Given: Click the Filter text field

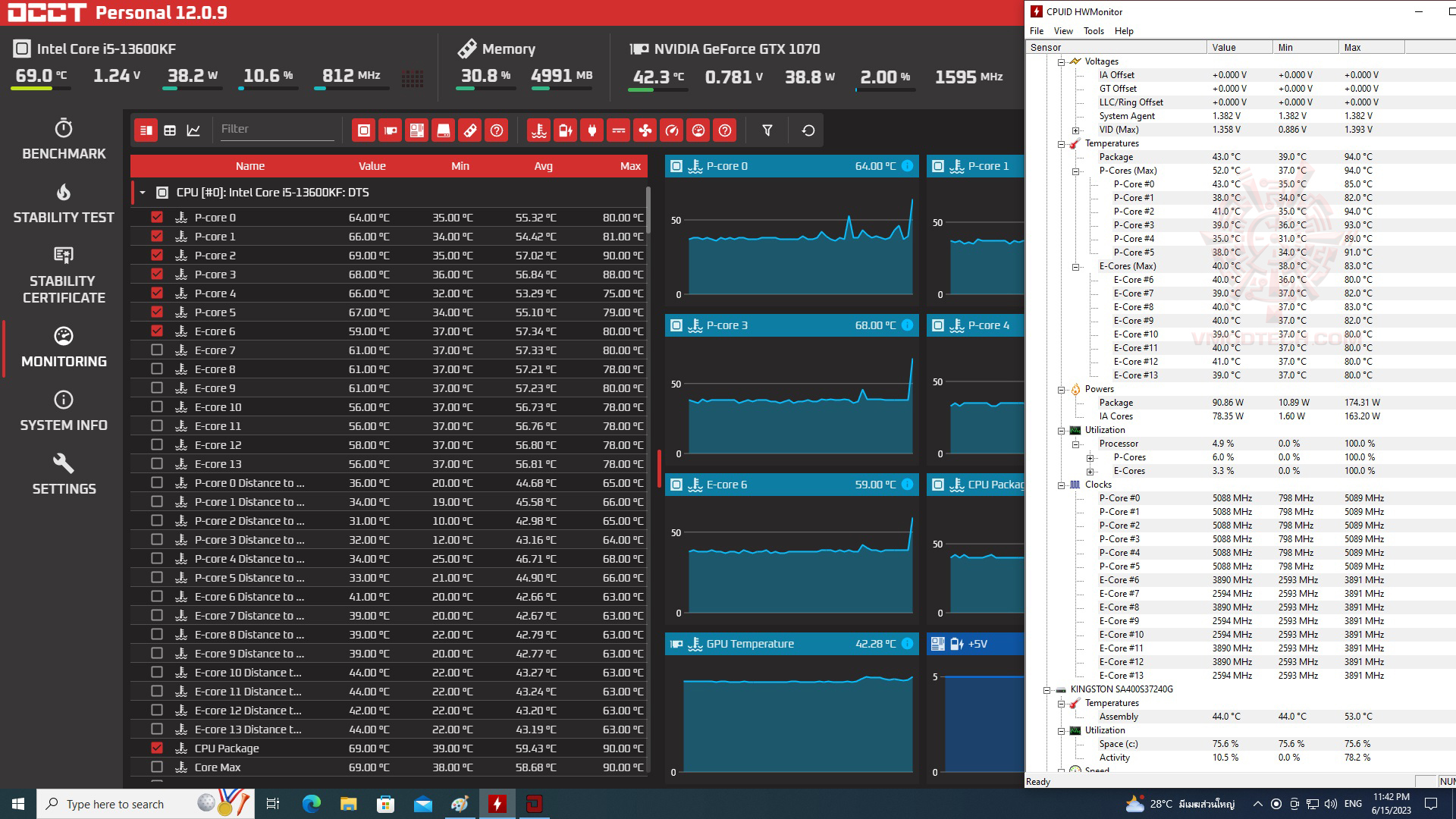Looking at the screenshot, I should coord(276,129).
